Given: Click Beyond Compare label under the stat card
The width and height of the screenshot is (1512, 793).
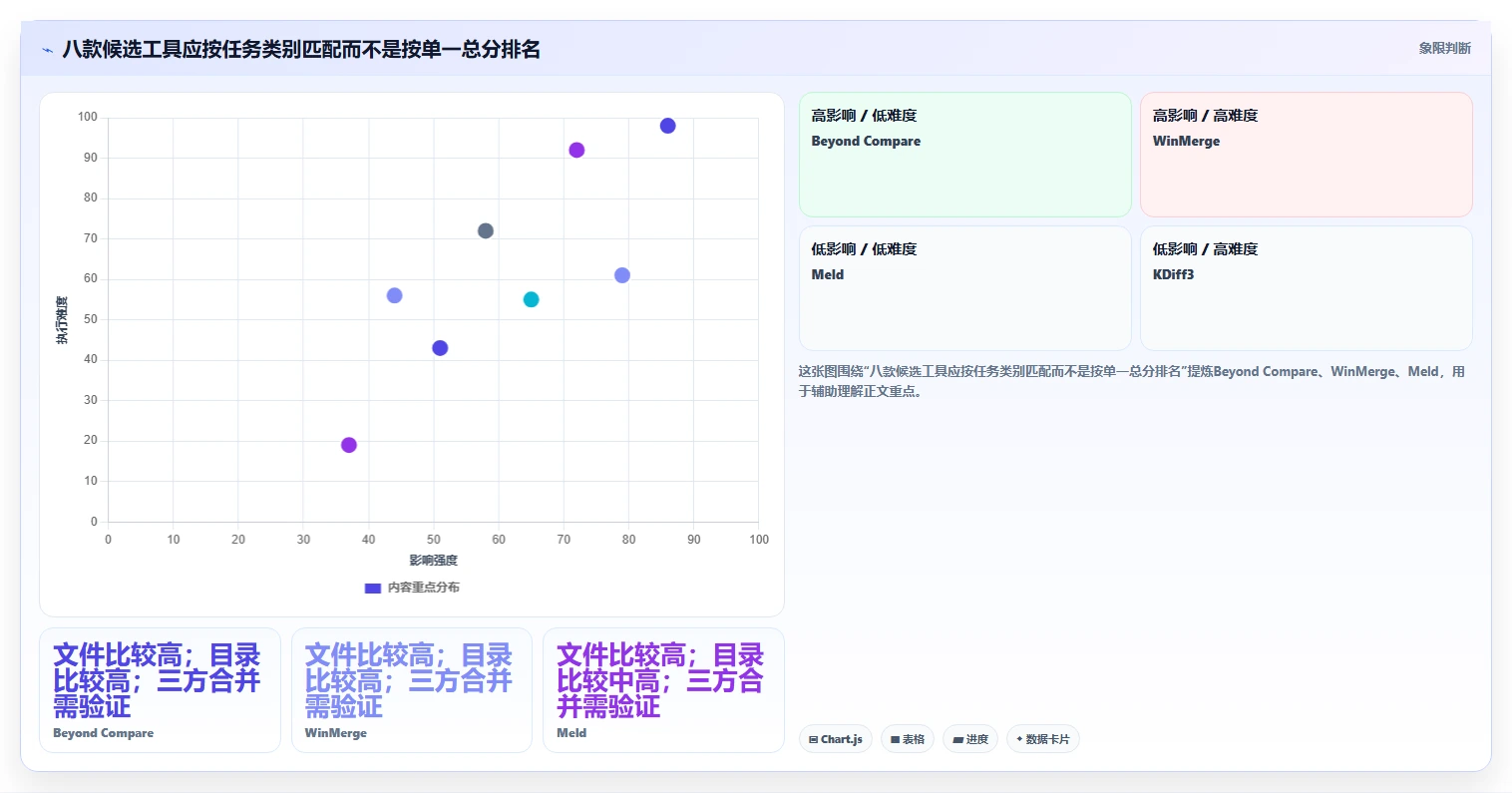Looking at the screenshot, I should tap(104, 733).
